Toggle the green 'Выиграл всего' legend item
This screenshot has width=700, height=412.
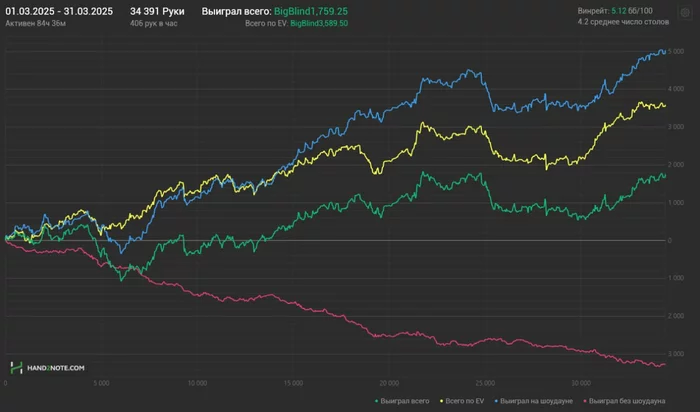404,401
